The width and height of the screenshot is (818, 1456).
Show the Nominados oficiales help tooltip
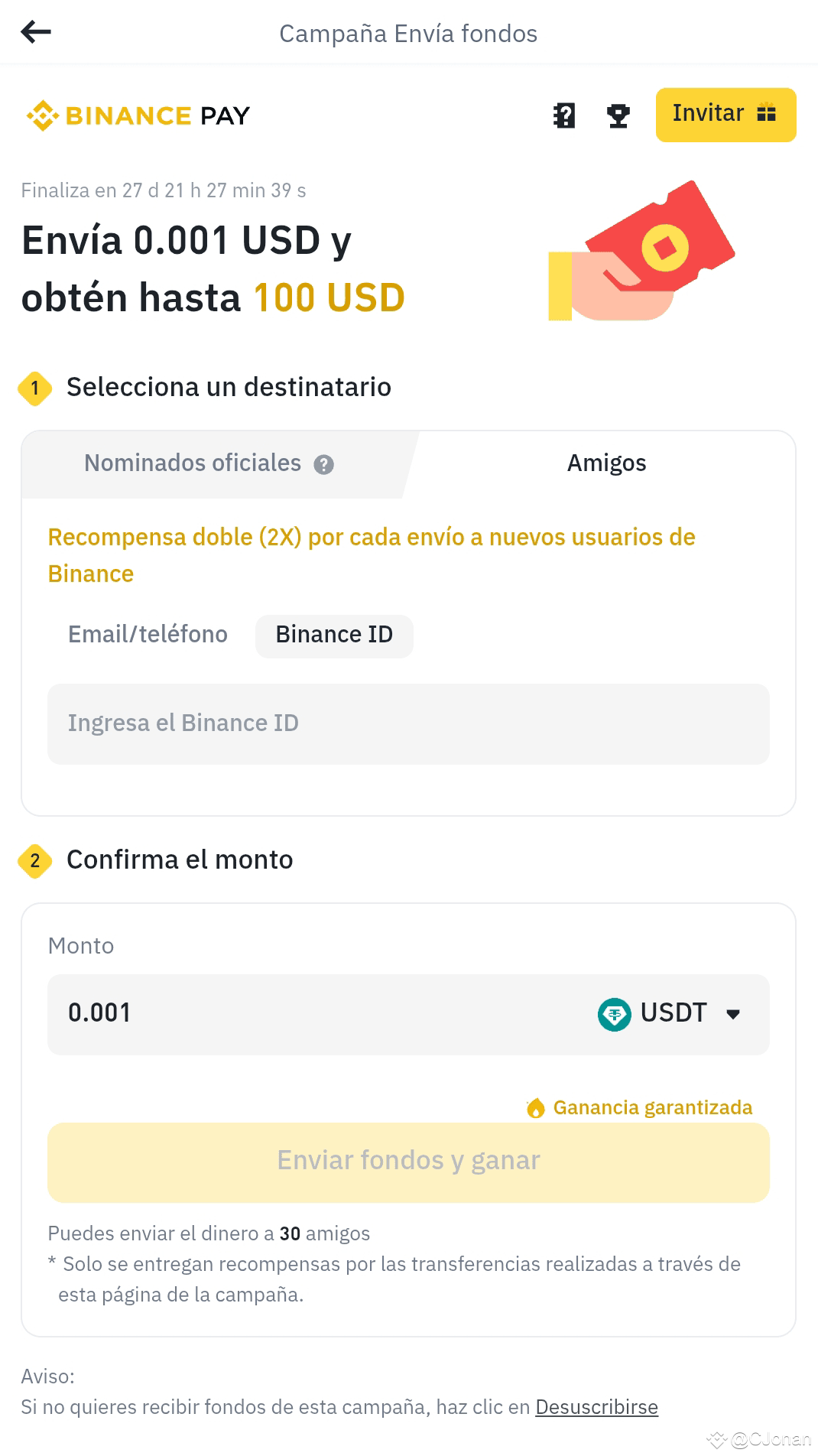[324, 464]
